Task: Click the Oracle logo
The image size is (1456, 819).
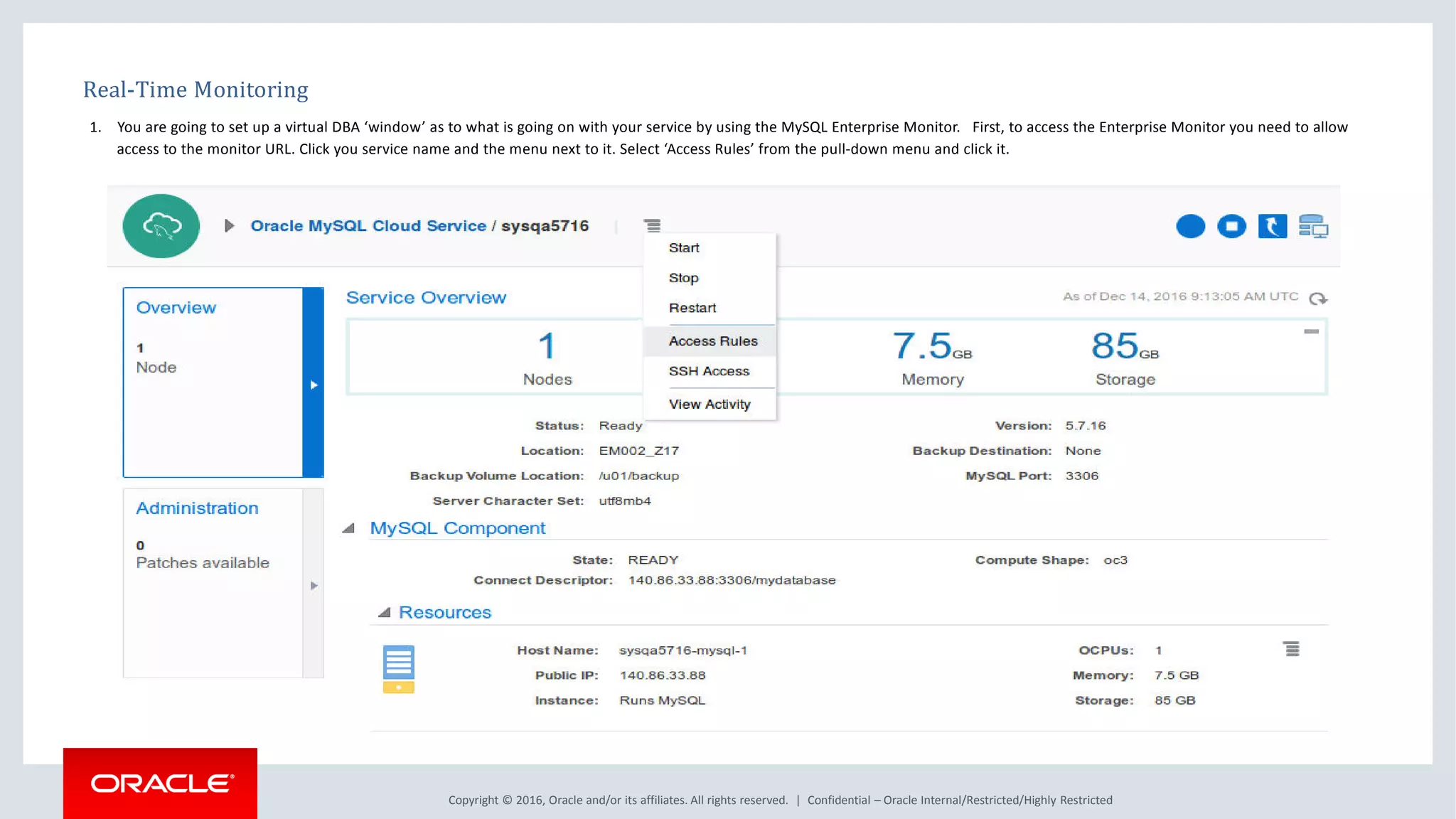Action: (161, 783)
